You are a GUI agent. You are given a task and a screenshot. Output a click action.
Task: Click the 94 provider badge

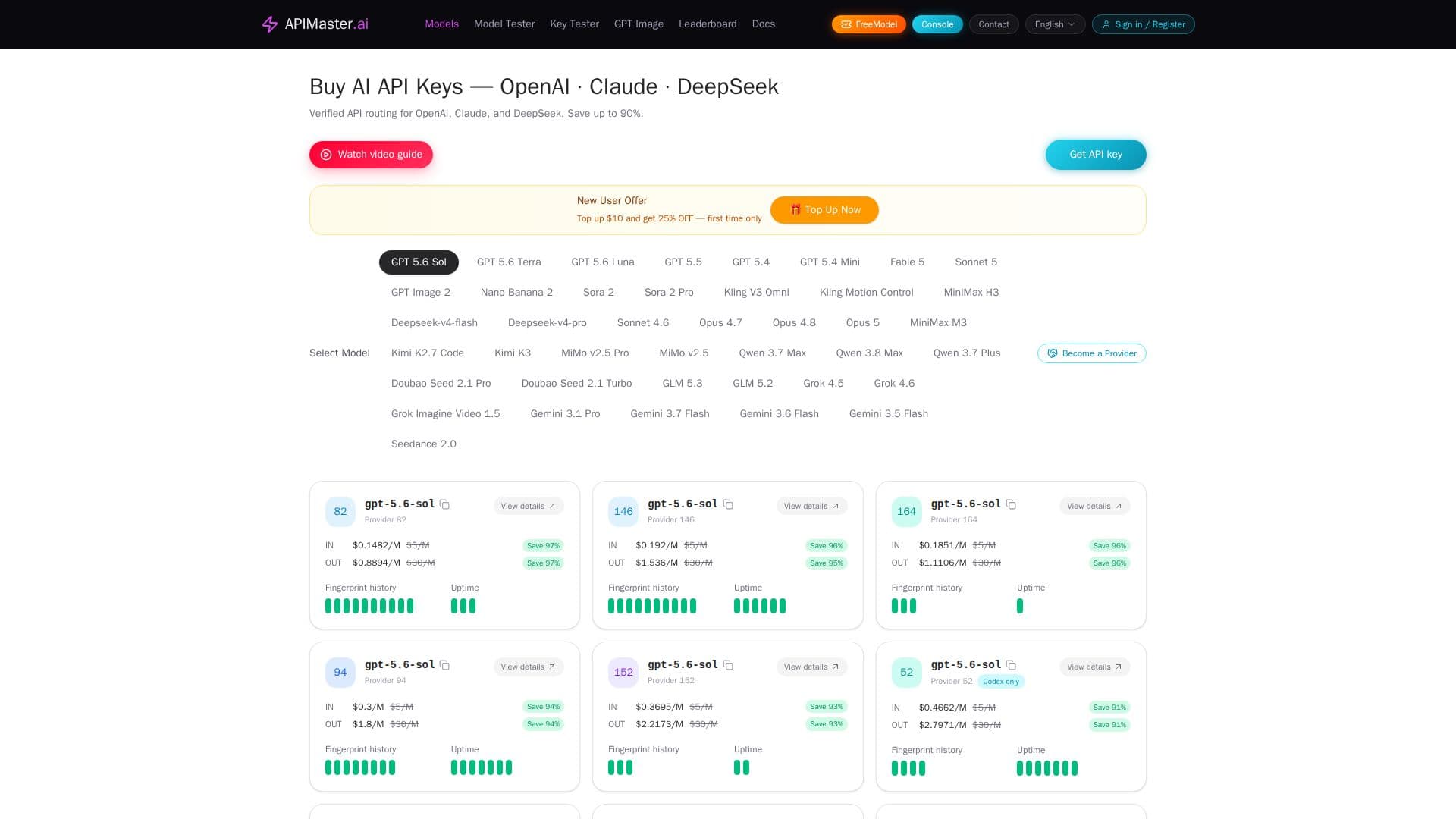[340, 673]
